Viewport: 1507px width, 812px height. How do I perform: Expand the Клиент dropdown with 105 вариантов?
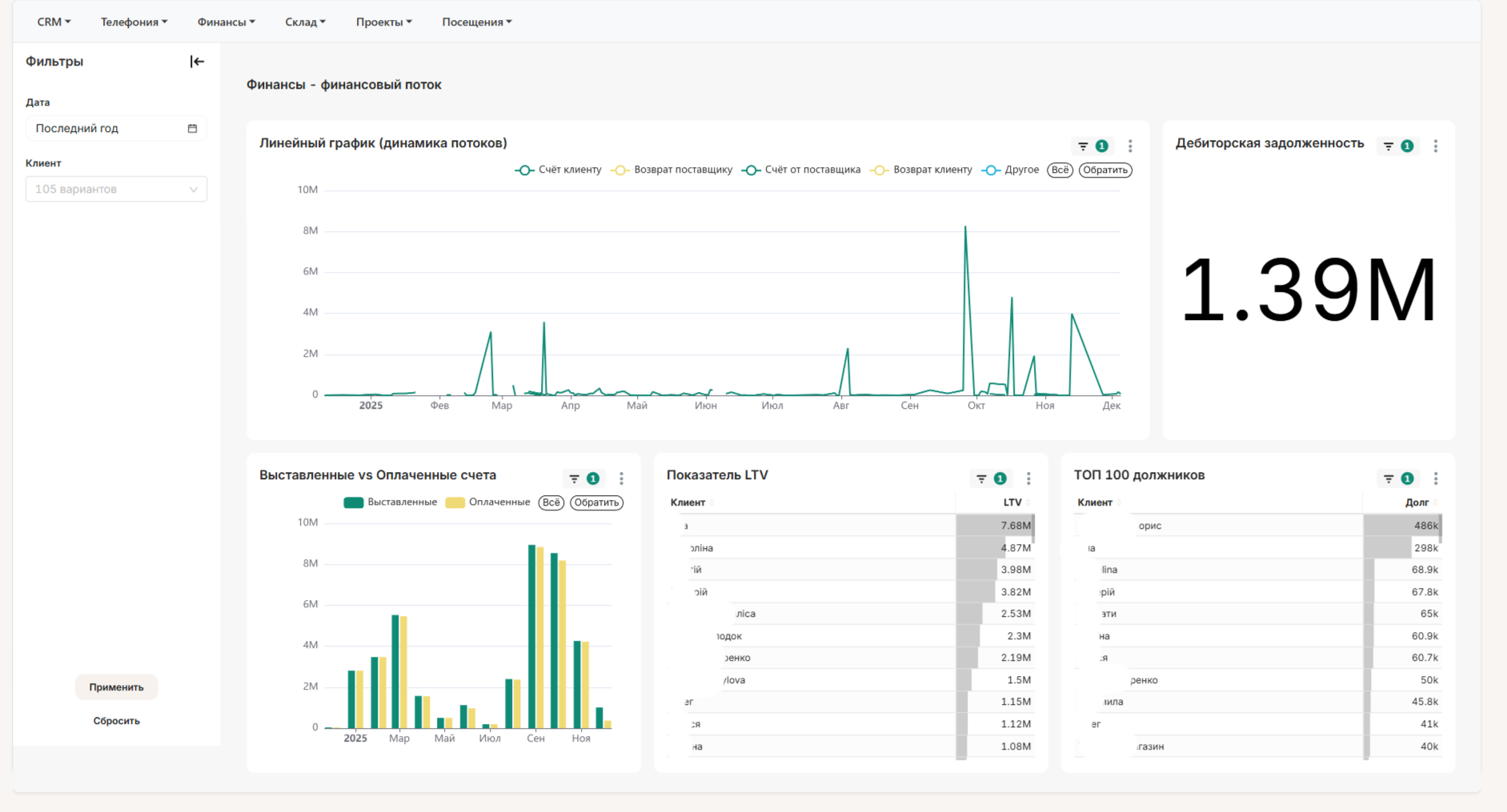click(117, 189)
